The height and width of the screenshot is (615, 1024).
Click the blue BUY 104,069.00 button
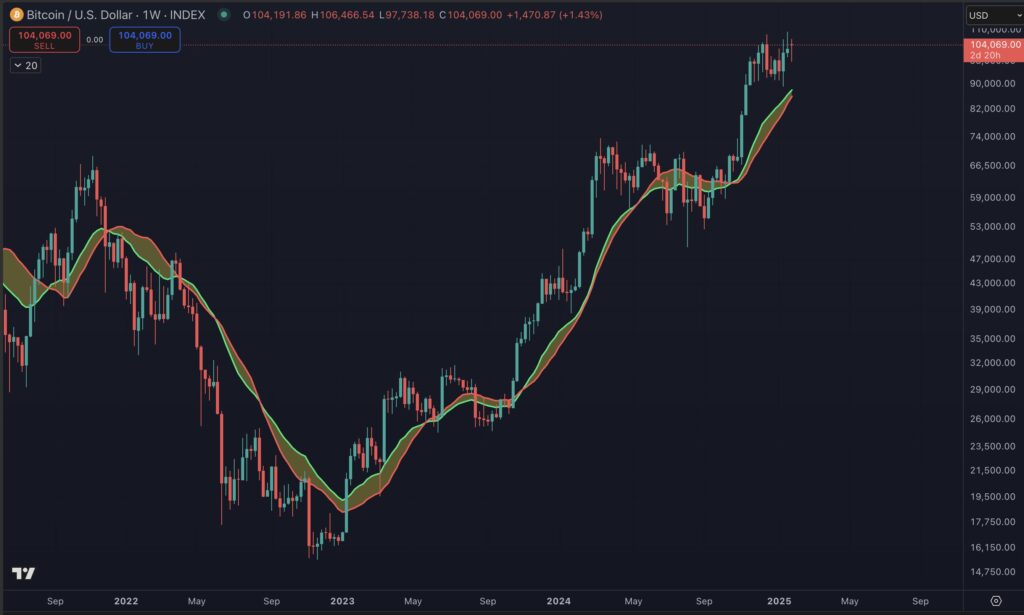pos(145,40)
